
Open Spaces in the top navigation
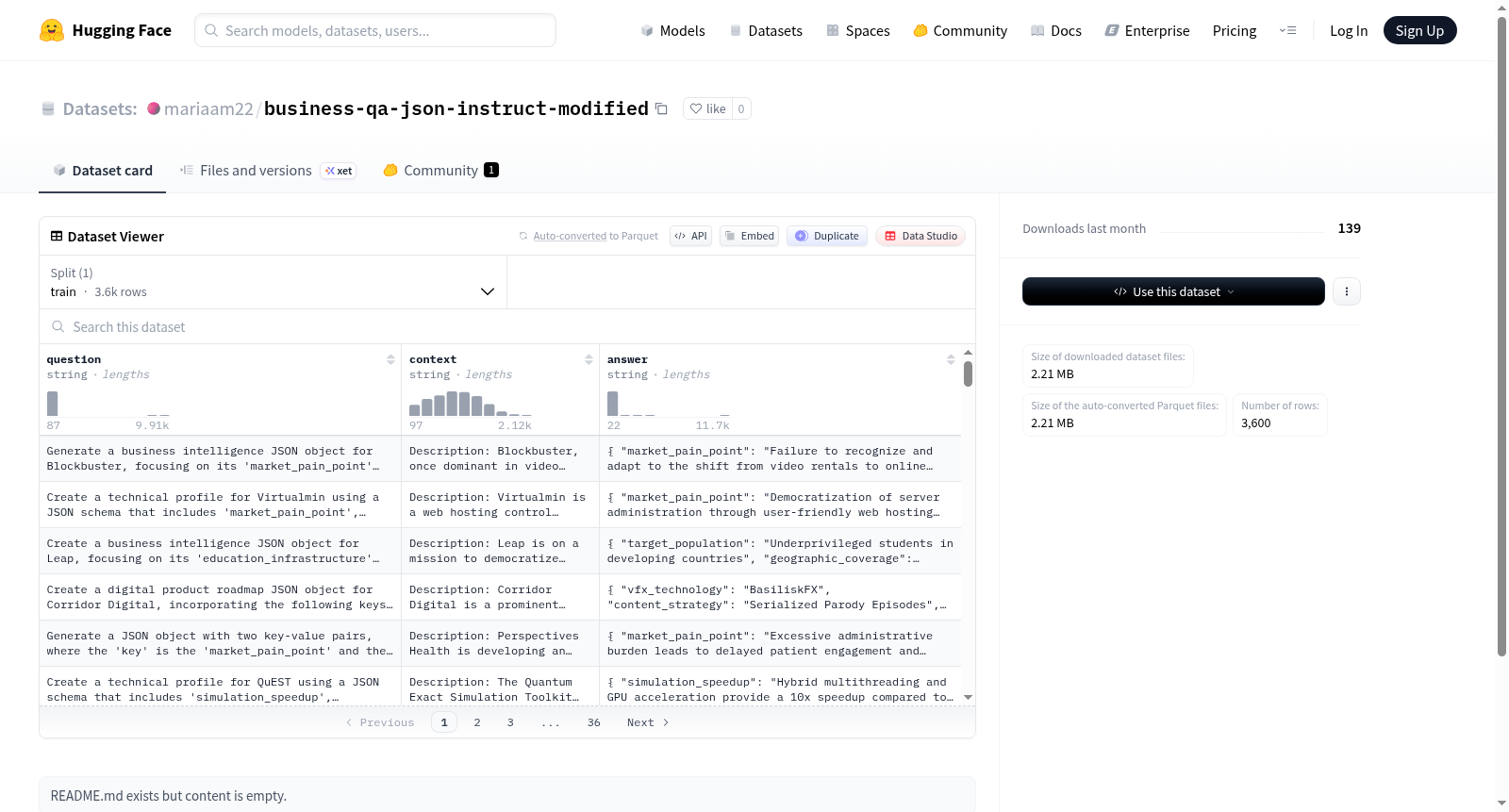(x=858, y=30)
